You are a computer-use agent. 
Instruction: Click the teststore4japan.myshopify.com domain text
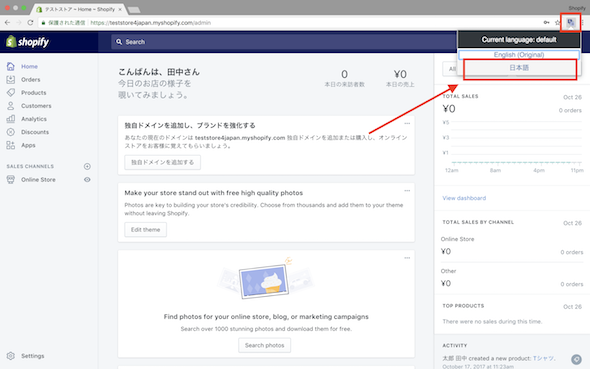point(240,138)
